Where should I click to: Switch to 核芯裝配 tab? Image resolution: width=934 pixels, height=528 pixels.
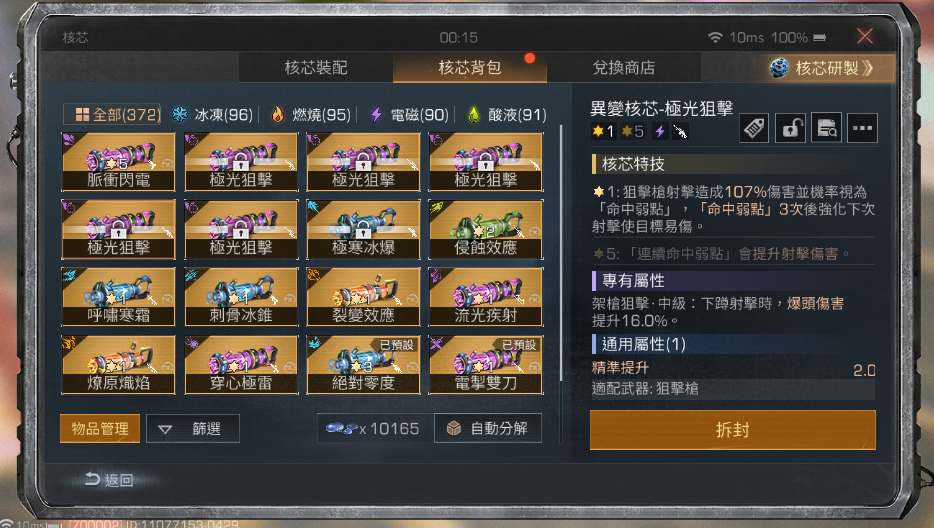(x=316, y=67)
